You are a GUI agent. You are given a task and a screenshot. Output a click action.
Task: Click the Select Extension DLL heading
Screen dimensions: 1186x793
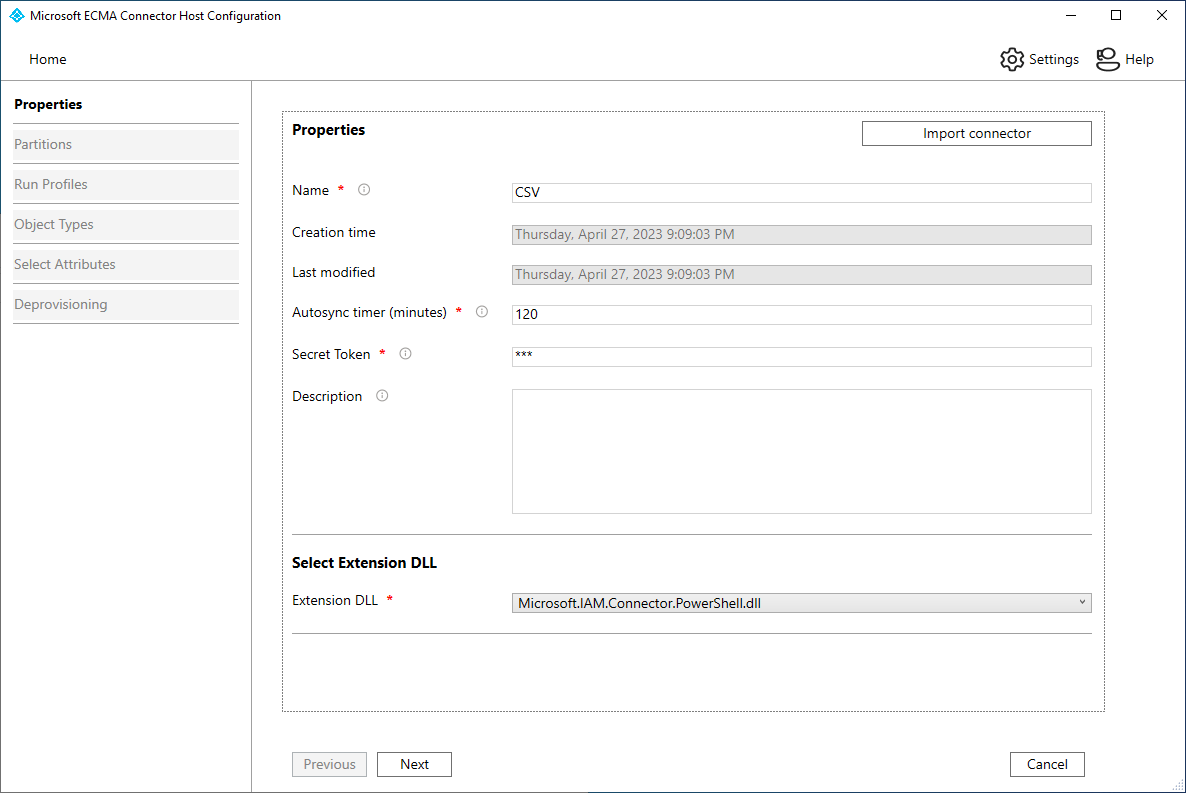pyautogui.click(x=365, y=562)
